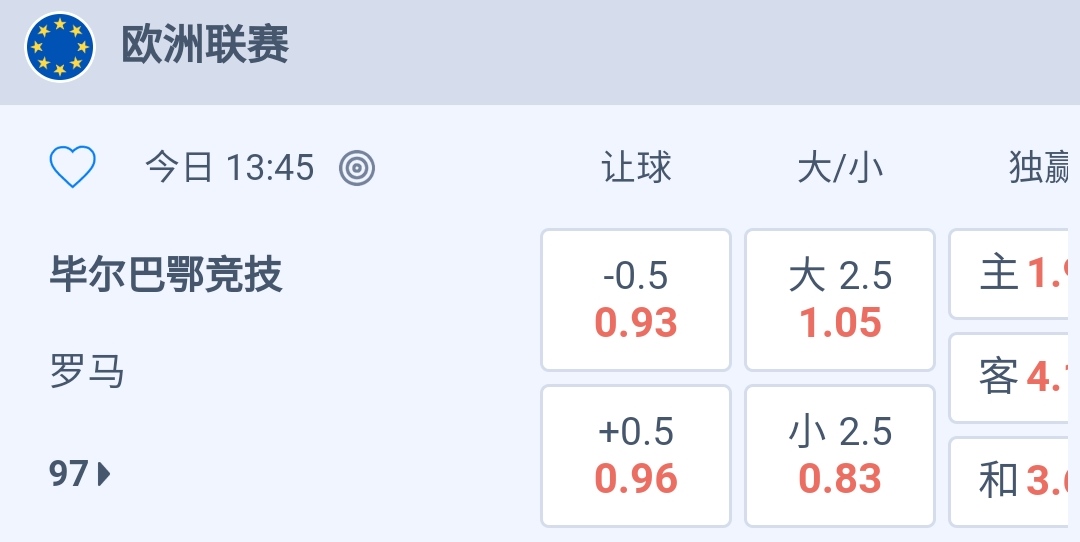Image resolution: width=1080 pixels, height=542 pixels.
Task: Open the 罗马 team name
Action: click(x=87, y=372)
